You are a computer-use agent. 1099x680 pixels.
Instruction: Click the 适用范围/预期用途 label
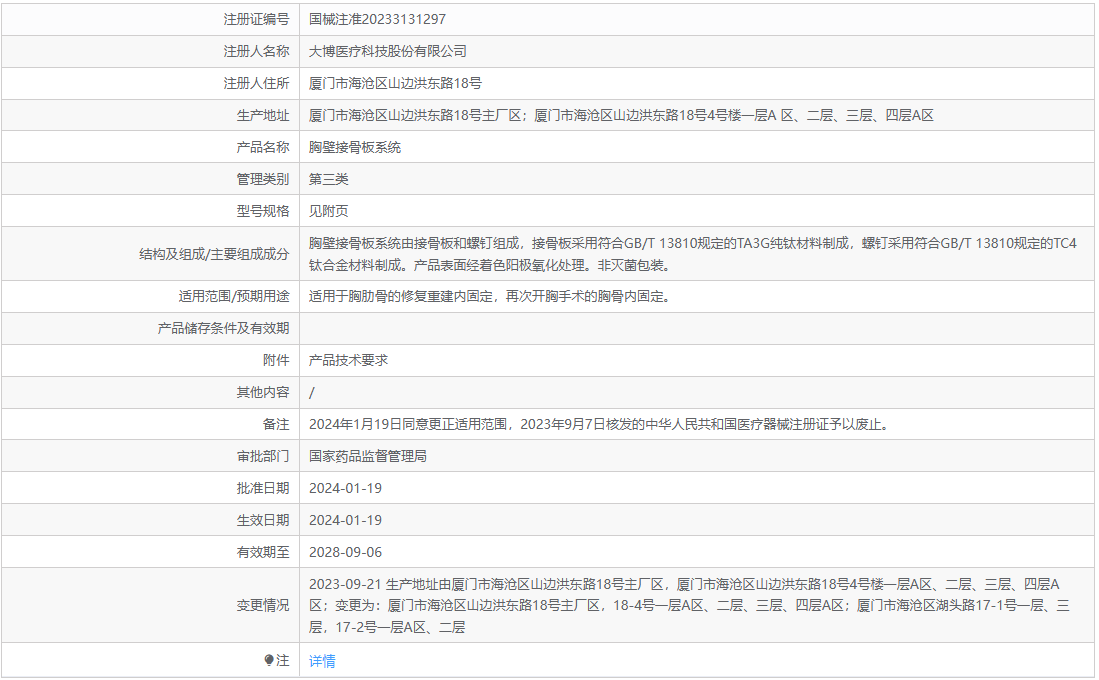tap(233, 297)
